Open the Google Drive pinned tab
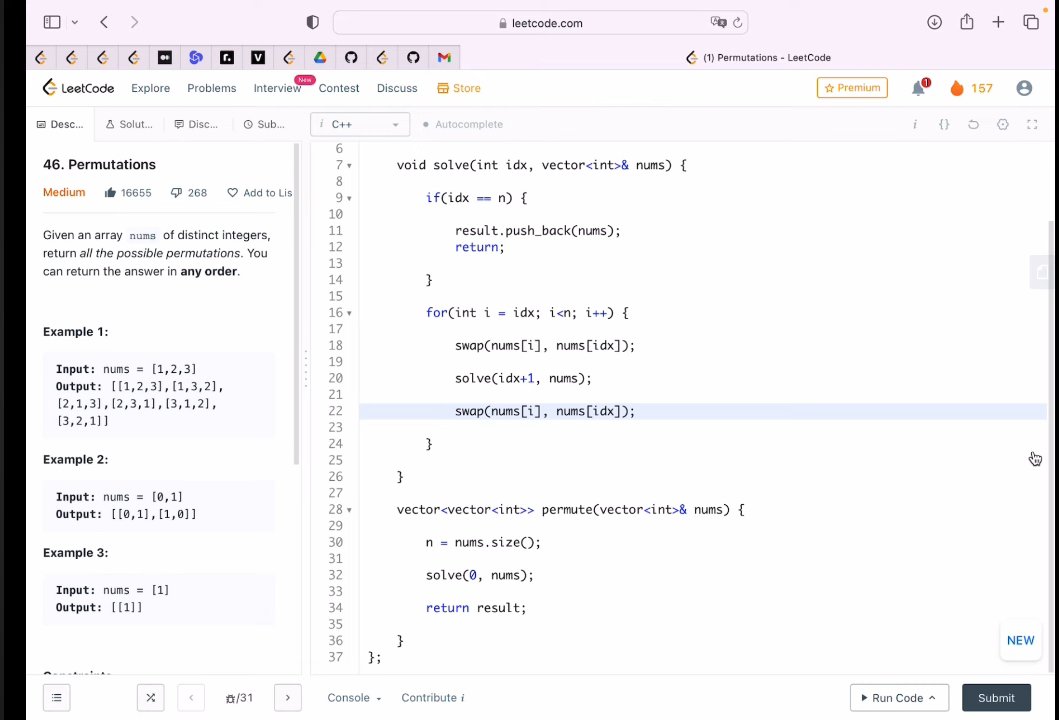 pos(320,58)
